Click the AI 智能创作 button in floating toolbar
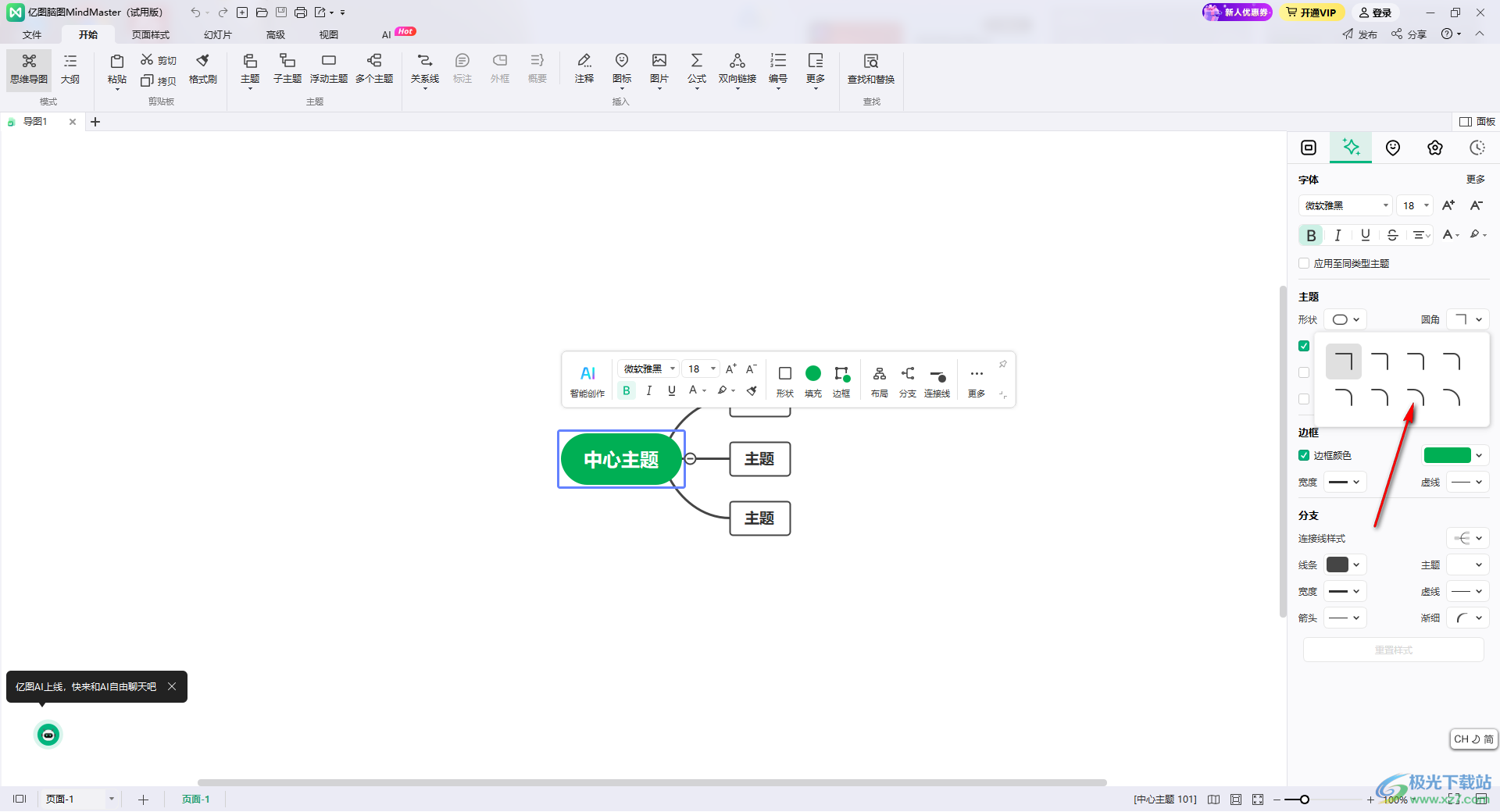1500x812 pixels. [x=587, y=380]
